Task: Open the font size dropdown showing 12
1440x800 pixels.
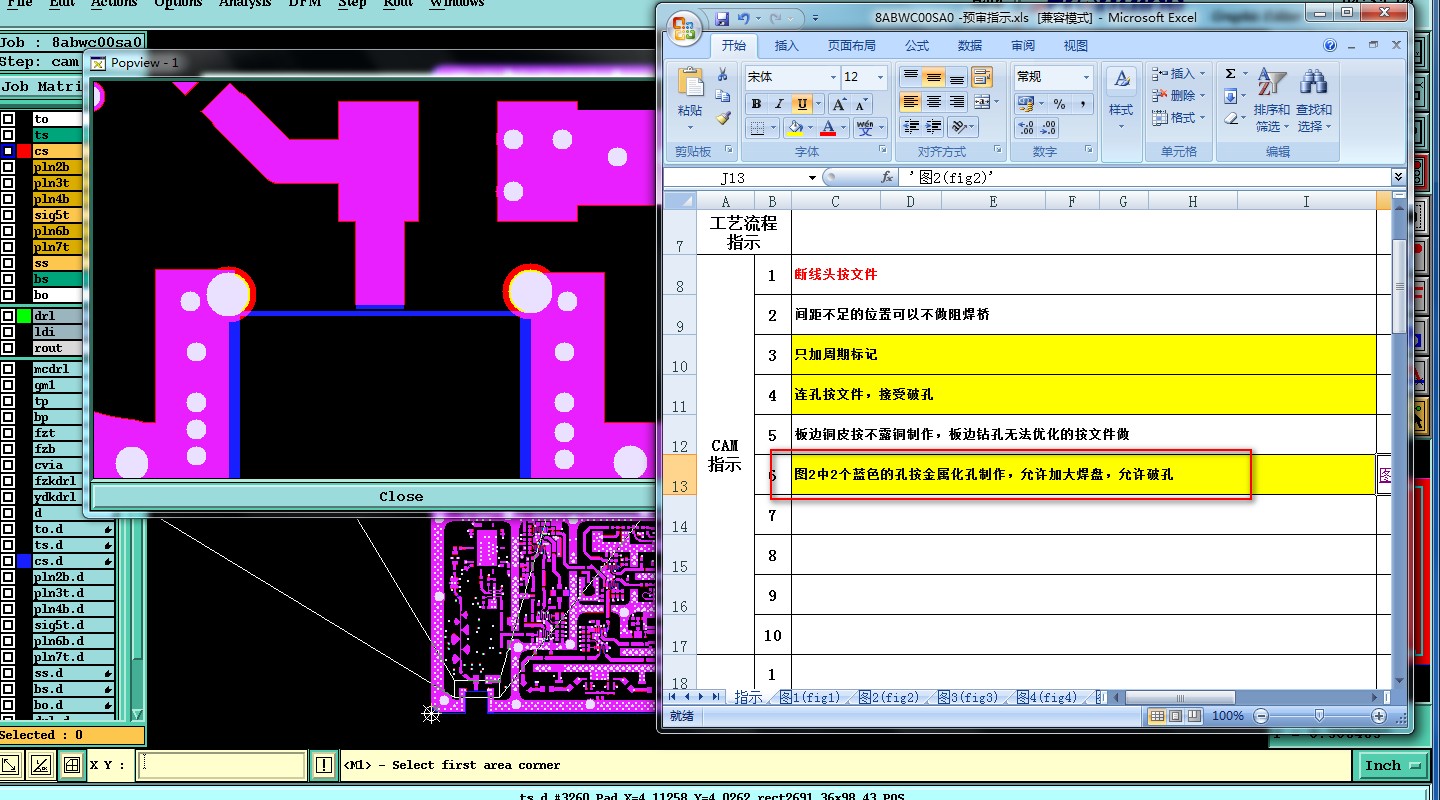Action: coord(880,77)
